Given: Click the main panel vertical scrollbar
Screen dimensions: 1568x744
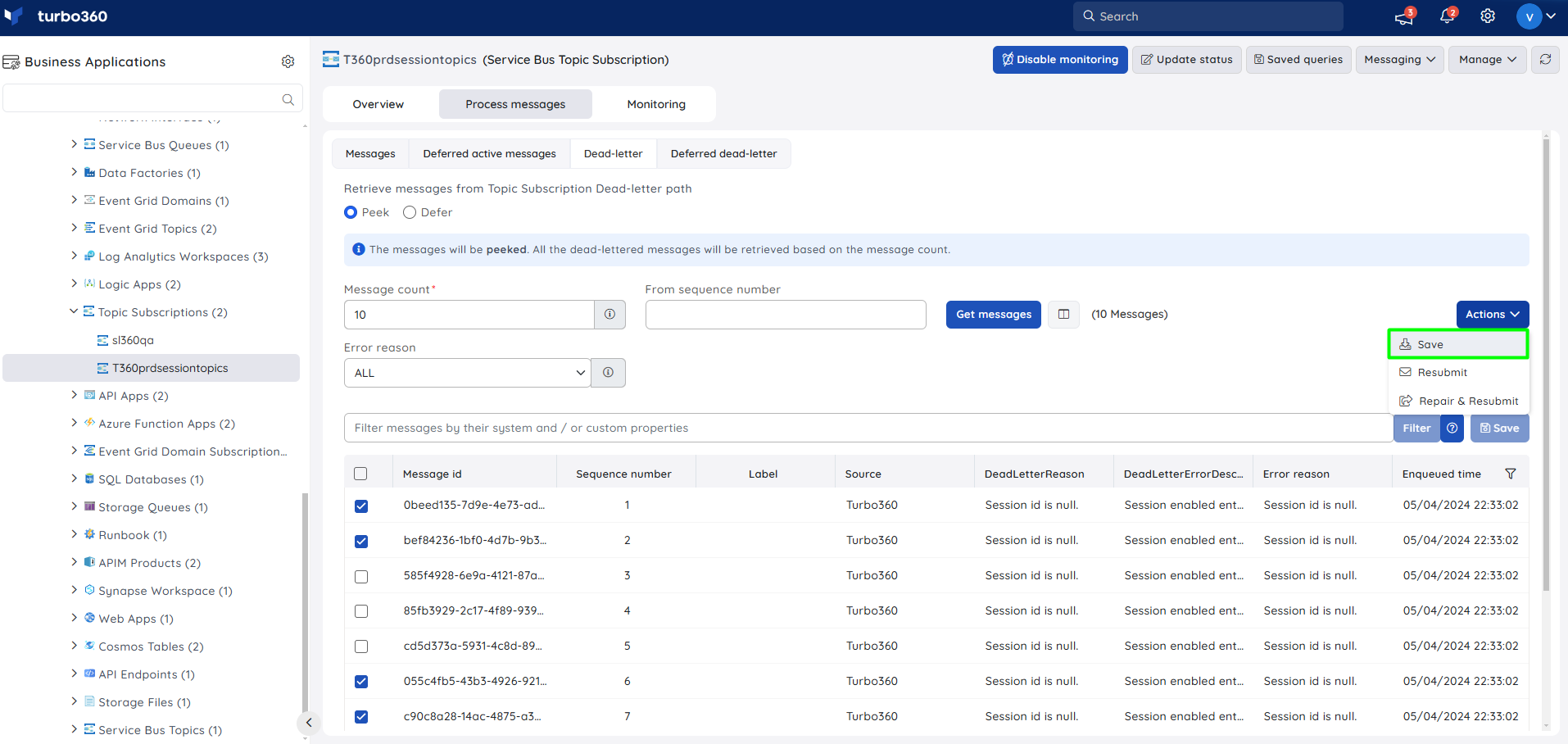Looking at the screenshot, I should [1546, 365].
